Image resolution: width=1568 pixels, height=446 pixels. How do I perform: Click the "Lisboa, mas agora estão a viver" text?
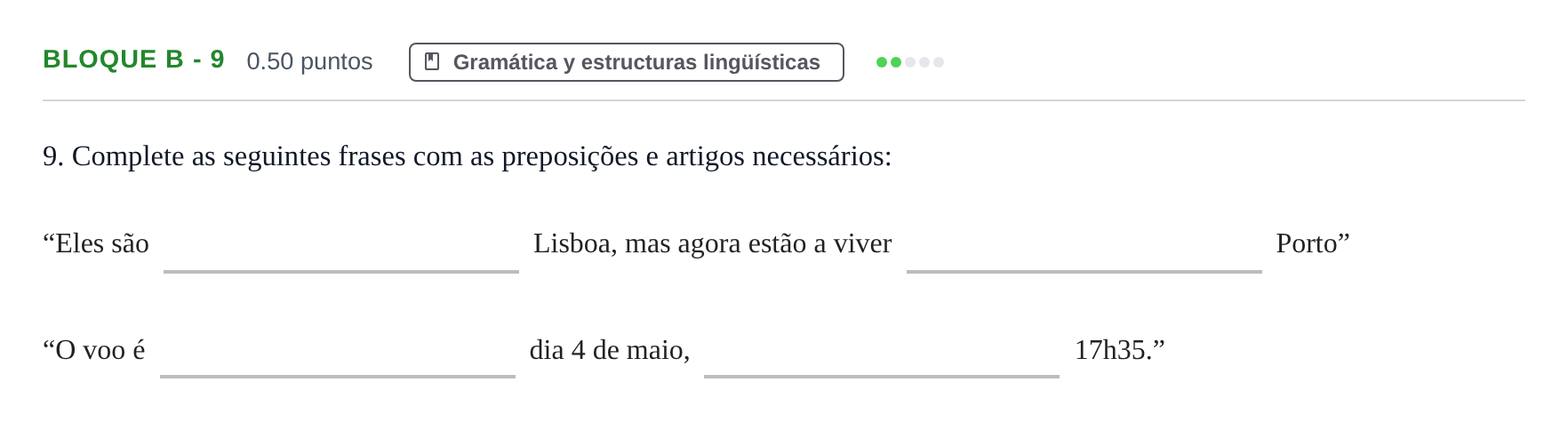click(712, 243)
